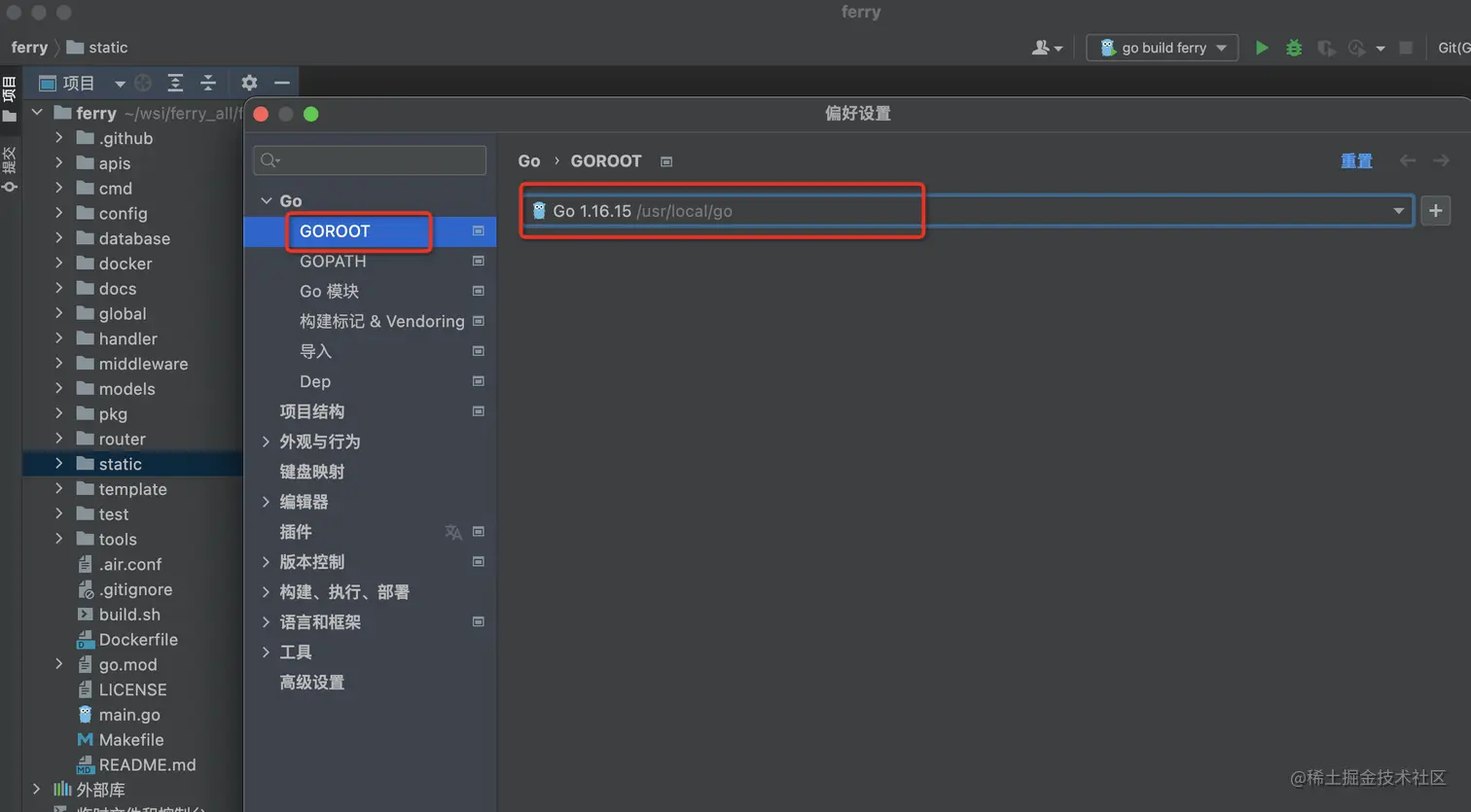Click the 重置 reset link
This screenshot has height=812, width=1471.
[1356, 160]
